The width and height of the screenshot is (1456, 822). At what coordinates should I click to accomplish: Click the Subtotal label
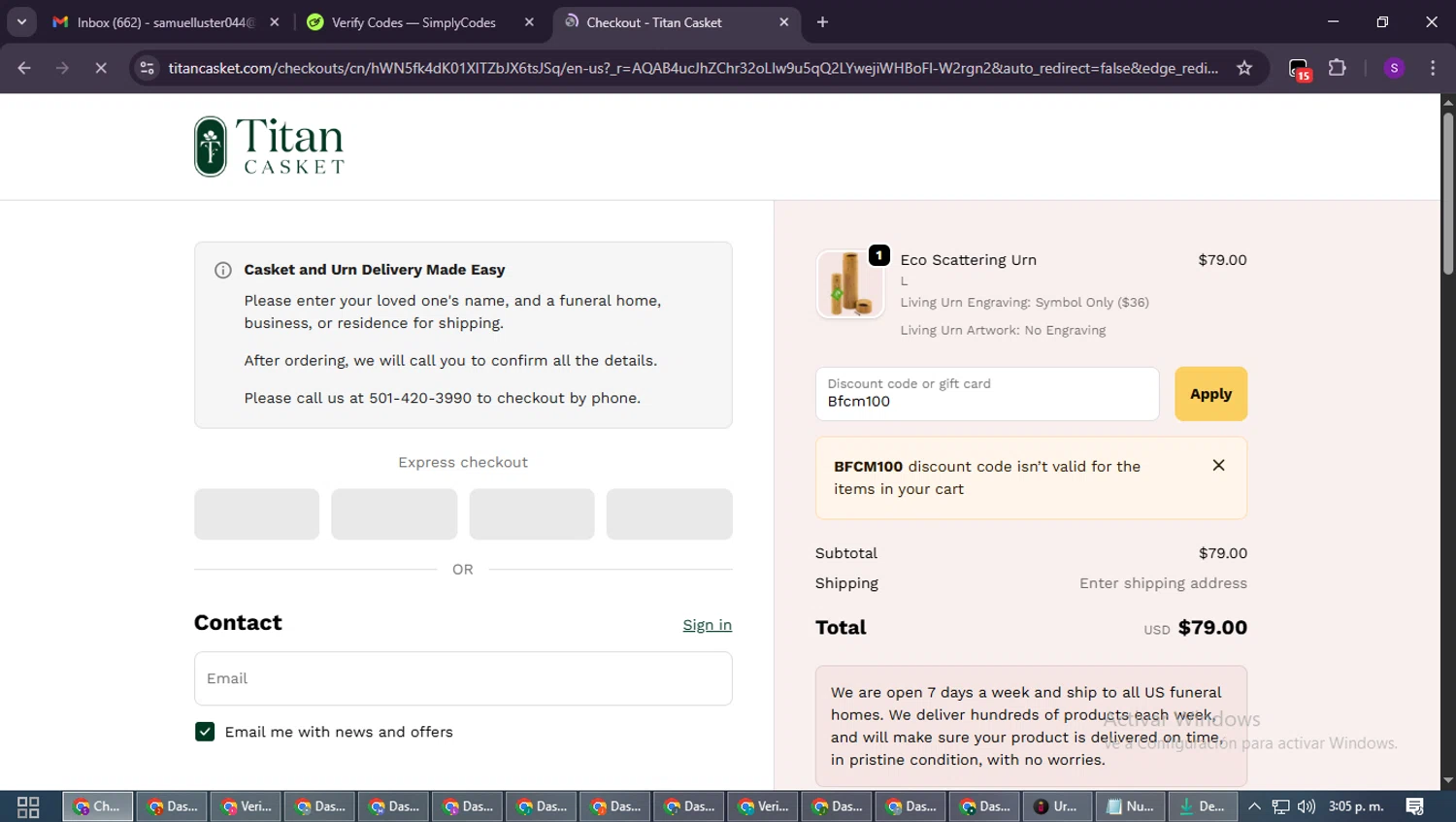tap(845, 553)
